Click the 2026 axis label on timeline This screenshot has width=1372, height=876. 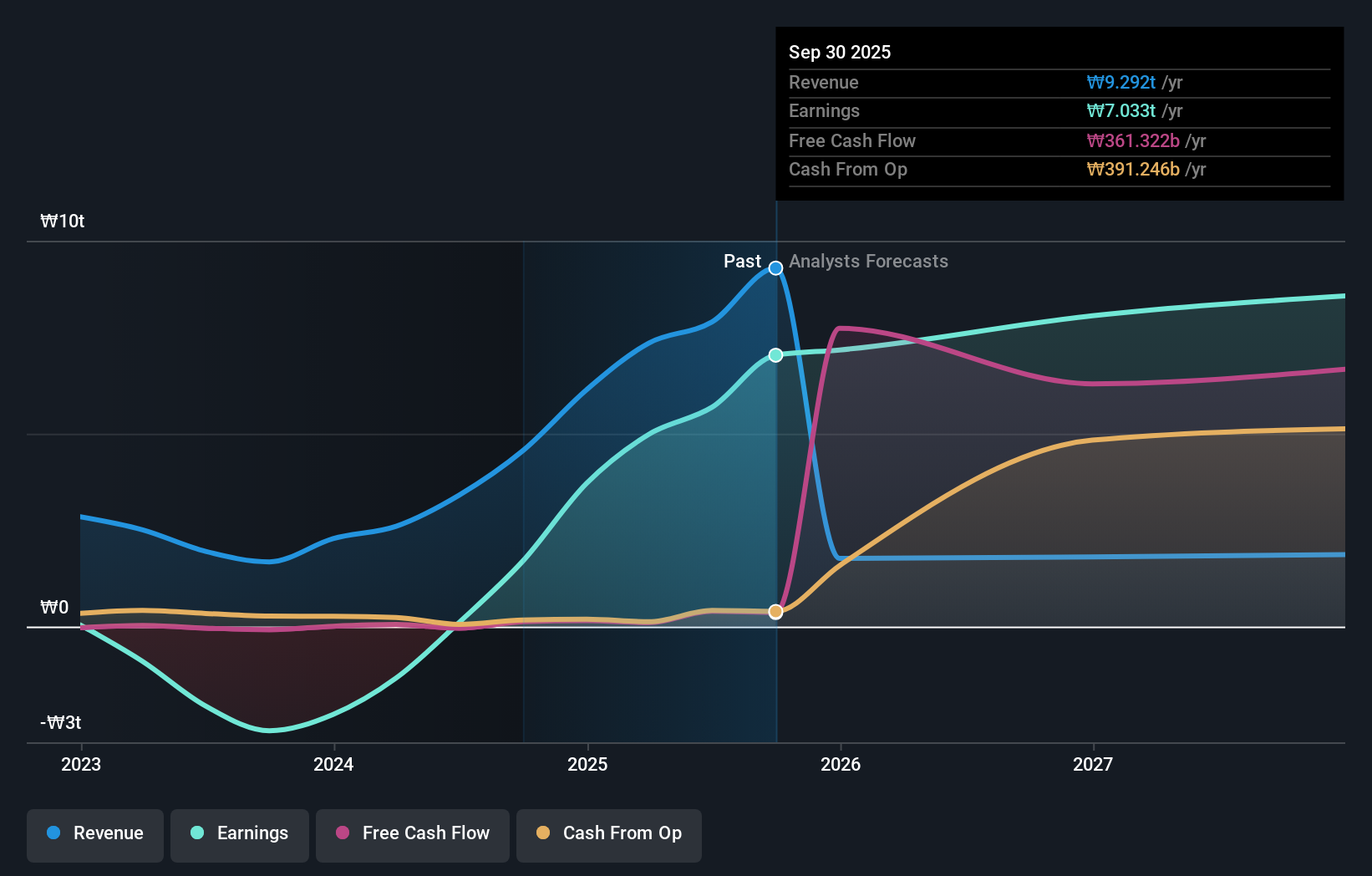click(x=841, y=763)
